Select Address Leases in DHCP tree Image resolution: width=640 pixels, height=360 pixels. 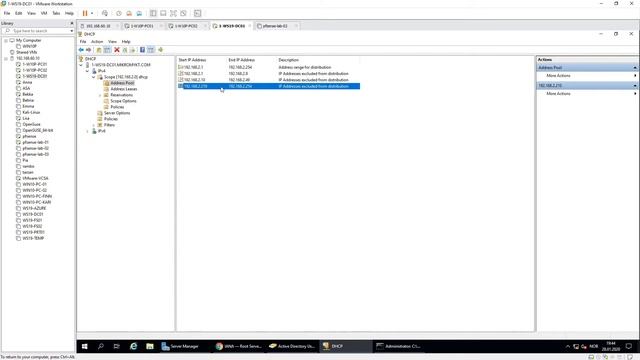(124, 89)
